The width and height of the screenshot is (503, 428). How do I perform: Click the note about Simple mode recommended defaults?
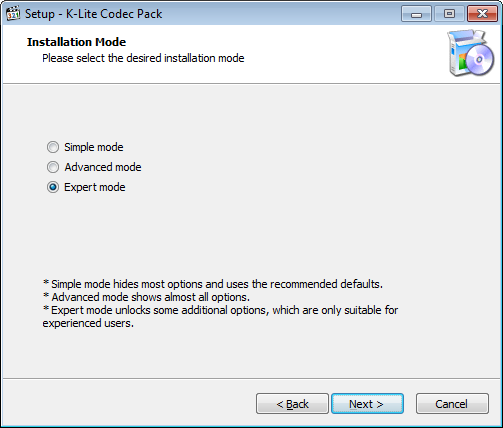coord(213,284)
